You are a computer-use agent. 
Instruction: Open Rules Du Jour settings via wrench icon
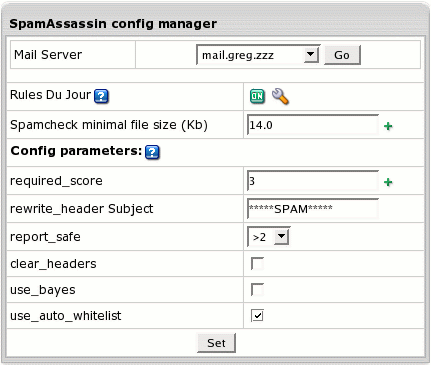pos(280,96)
